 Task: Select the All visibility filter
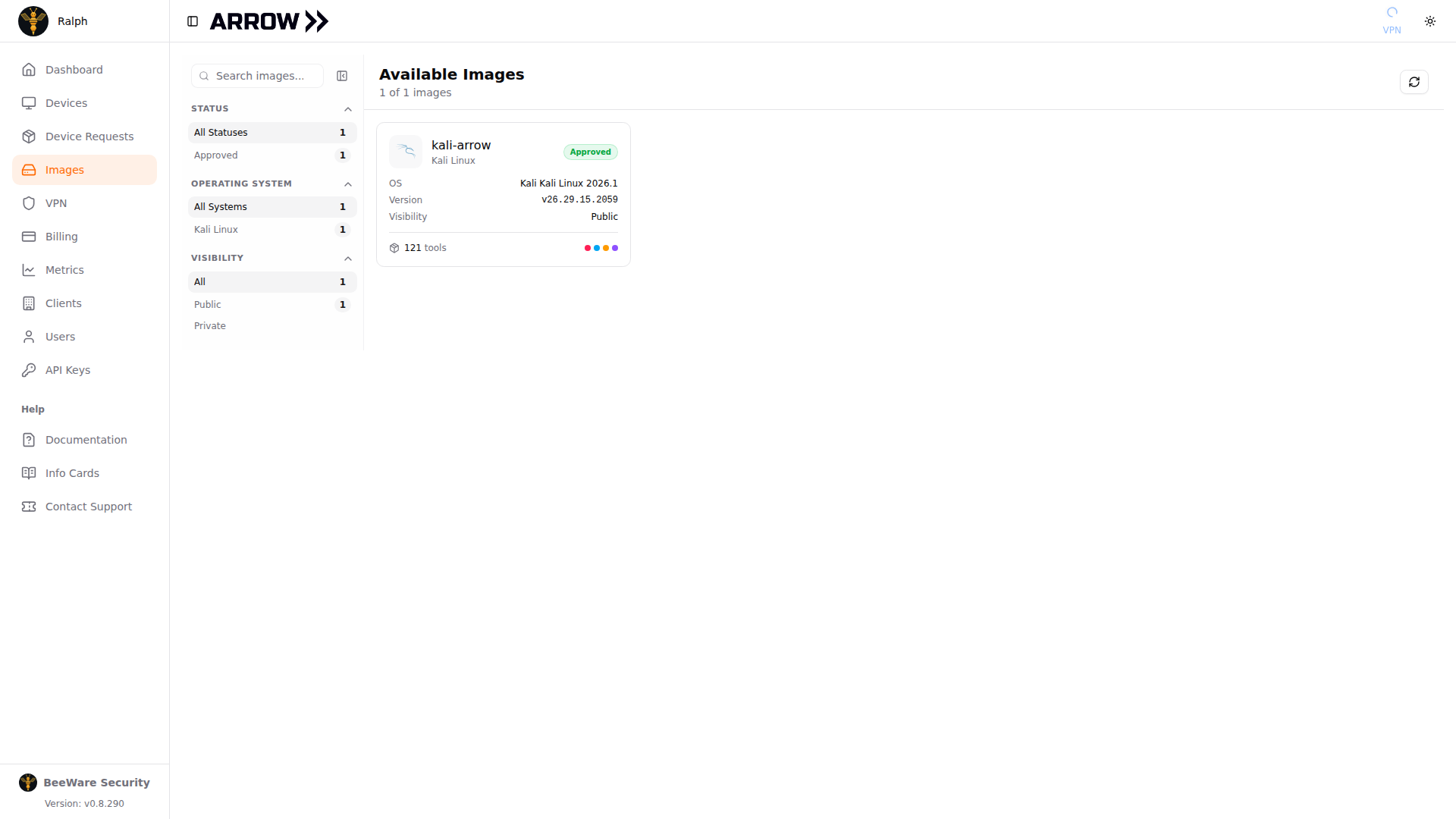(x=272, y=282)
